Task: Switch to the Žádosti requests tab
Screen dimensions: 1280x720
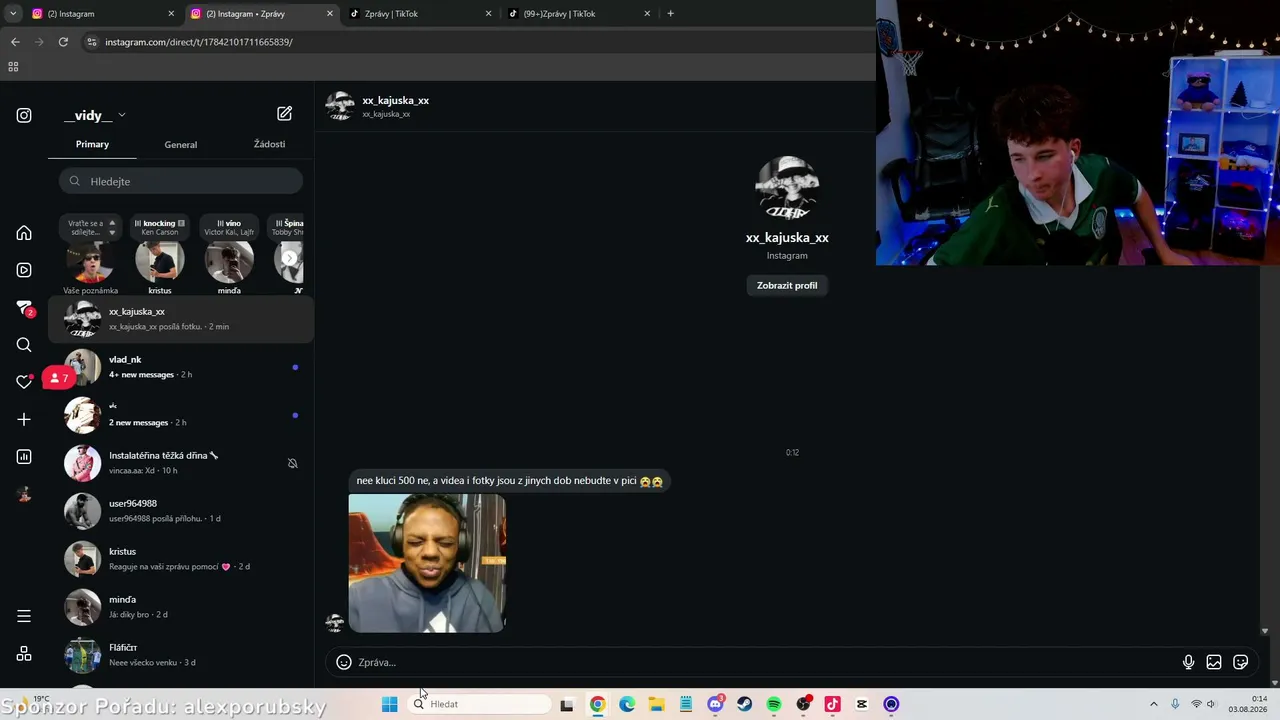Action: (269, 144)
